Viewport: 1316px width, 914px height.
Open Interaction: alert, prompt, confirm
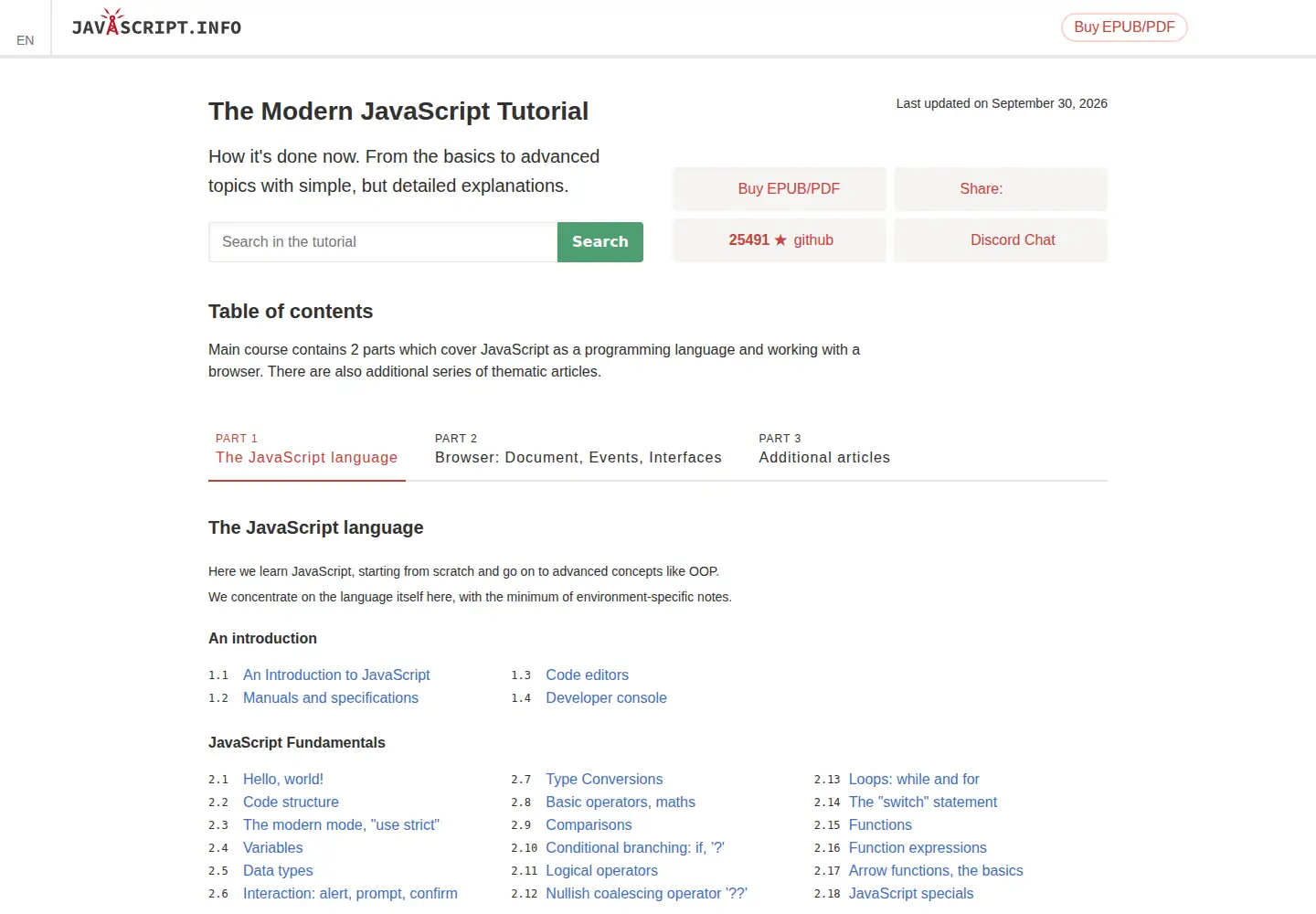click(350, 894)
